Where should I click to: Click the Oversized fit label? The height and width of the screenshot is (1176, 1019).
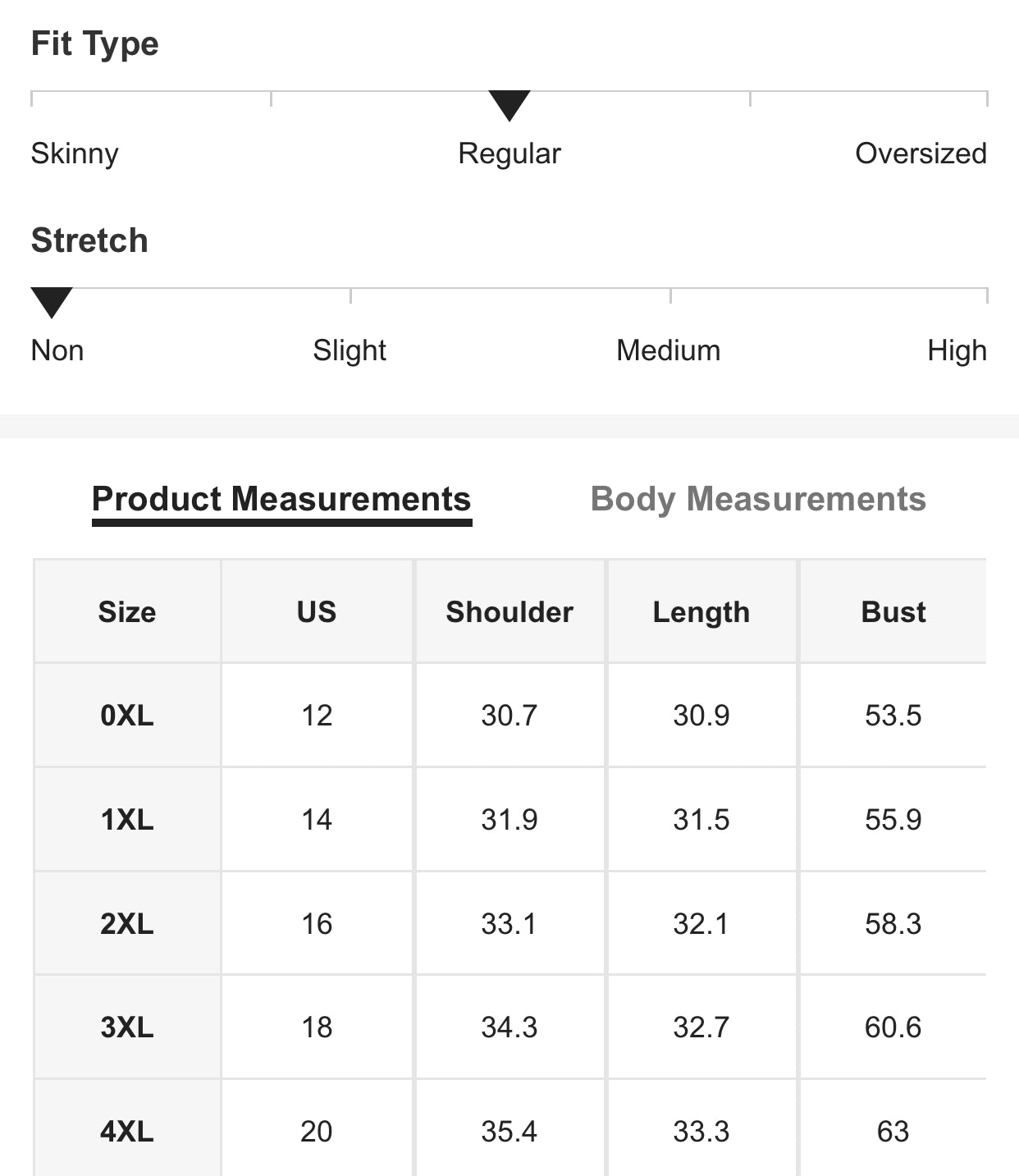pos(921,153)
